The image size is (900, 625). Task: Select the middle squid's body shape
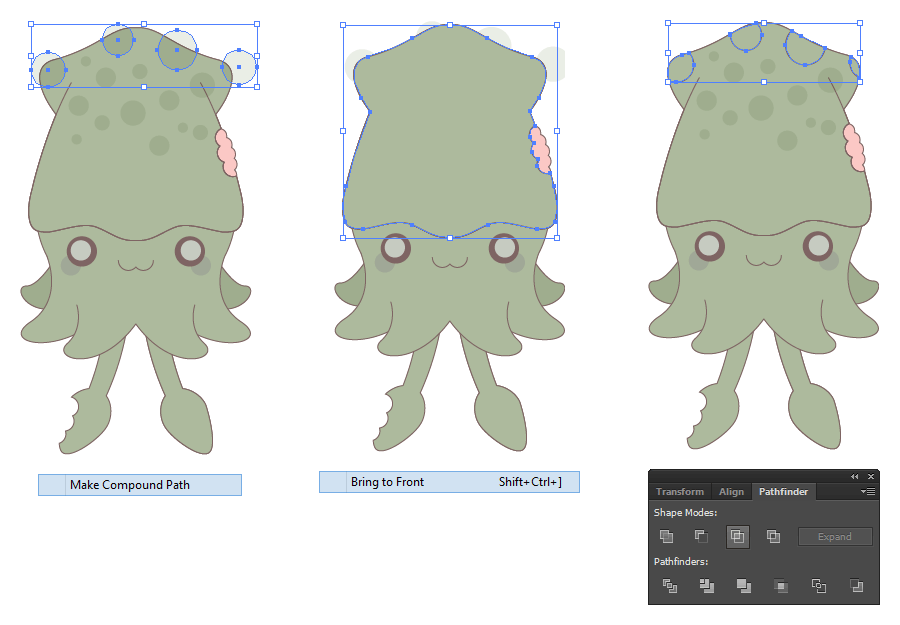coord(450,130)
